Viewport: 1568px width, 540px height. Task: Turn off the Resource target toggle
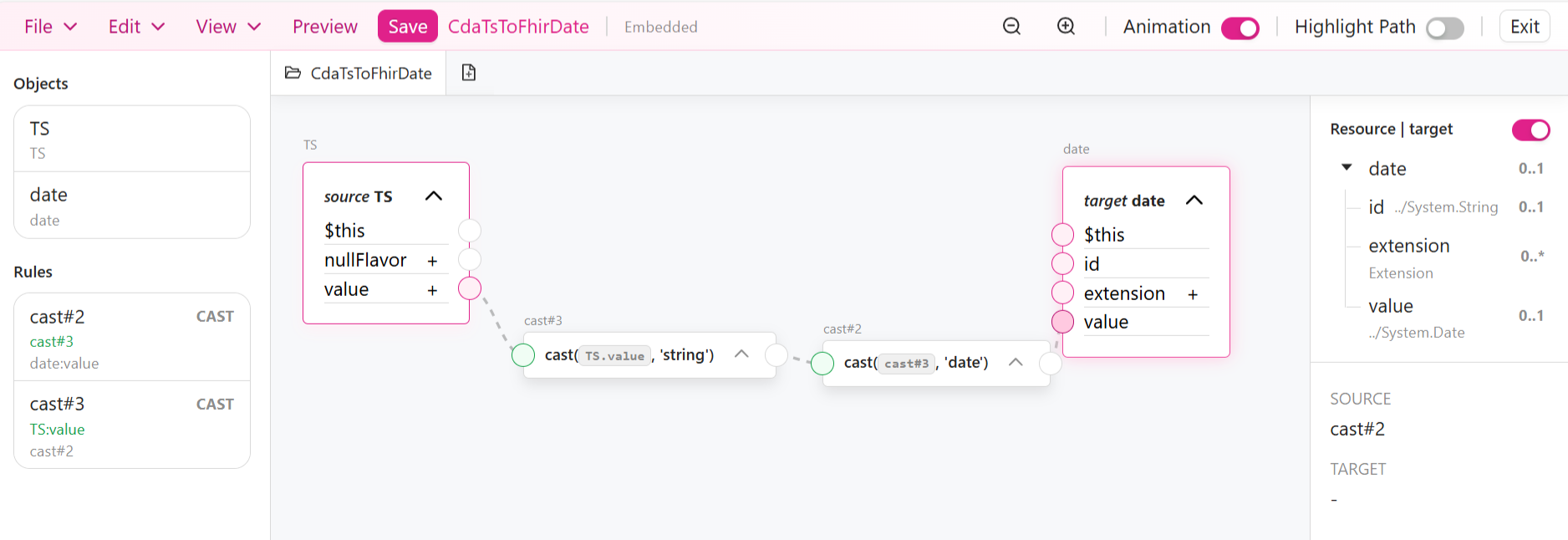click(1530, 130)
